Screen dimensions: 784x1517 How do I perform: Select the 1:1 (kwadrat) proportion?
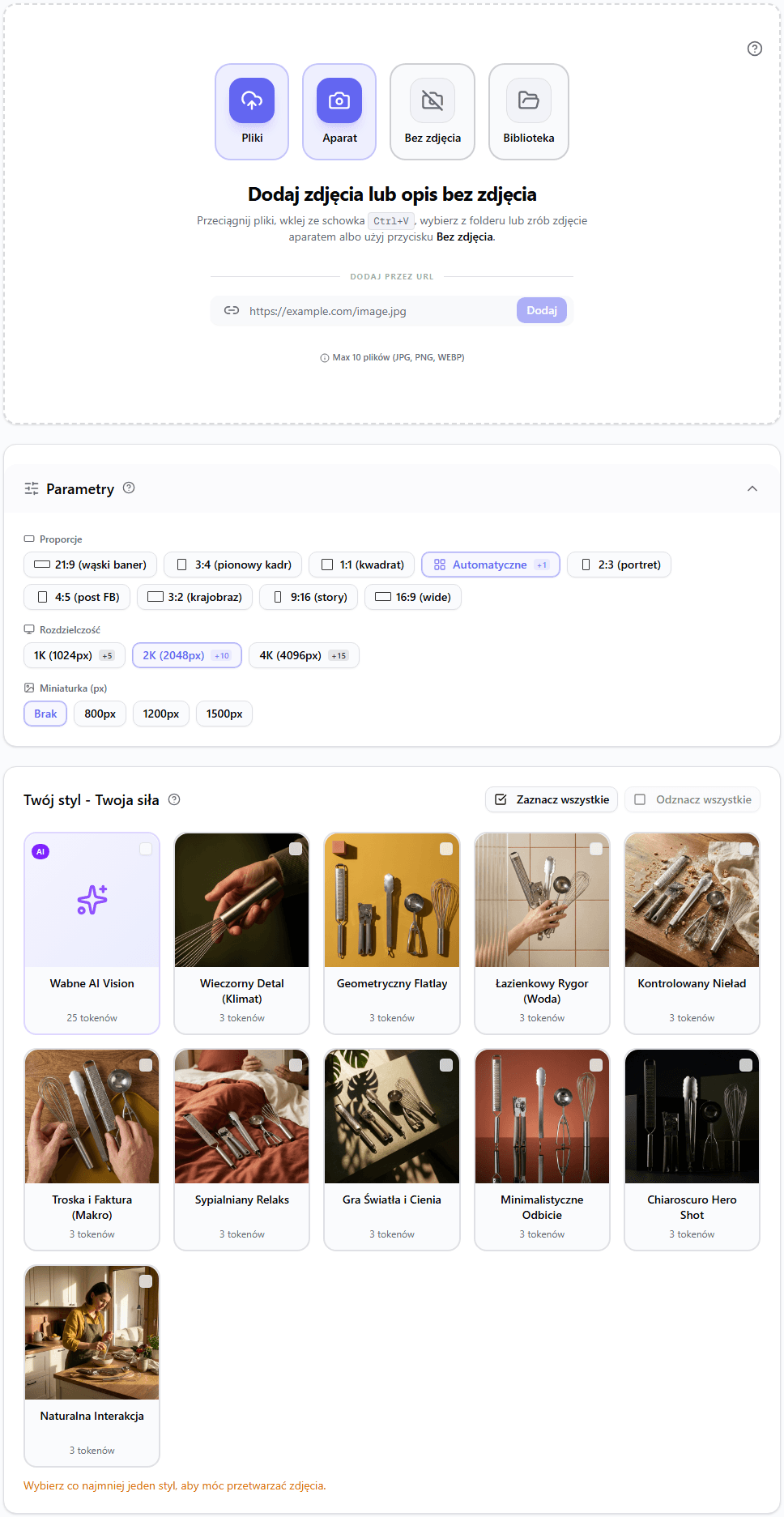pos(362,565)
